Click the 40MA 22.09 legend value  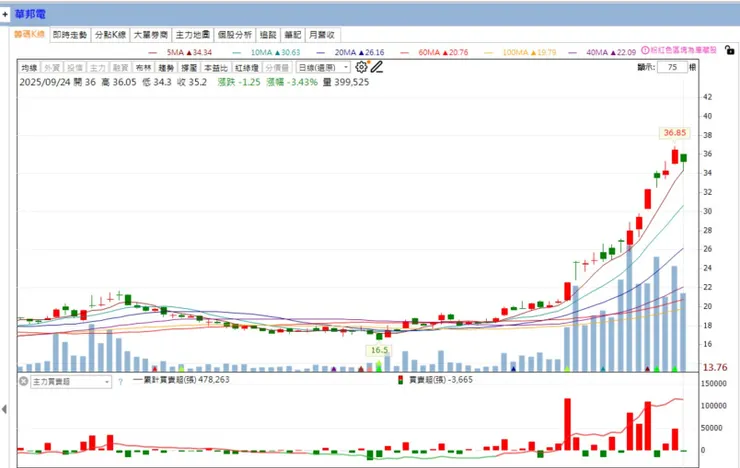tap(611, 52)
